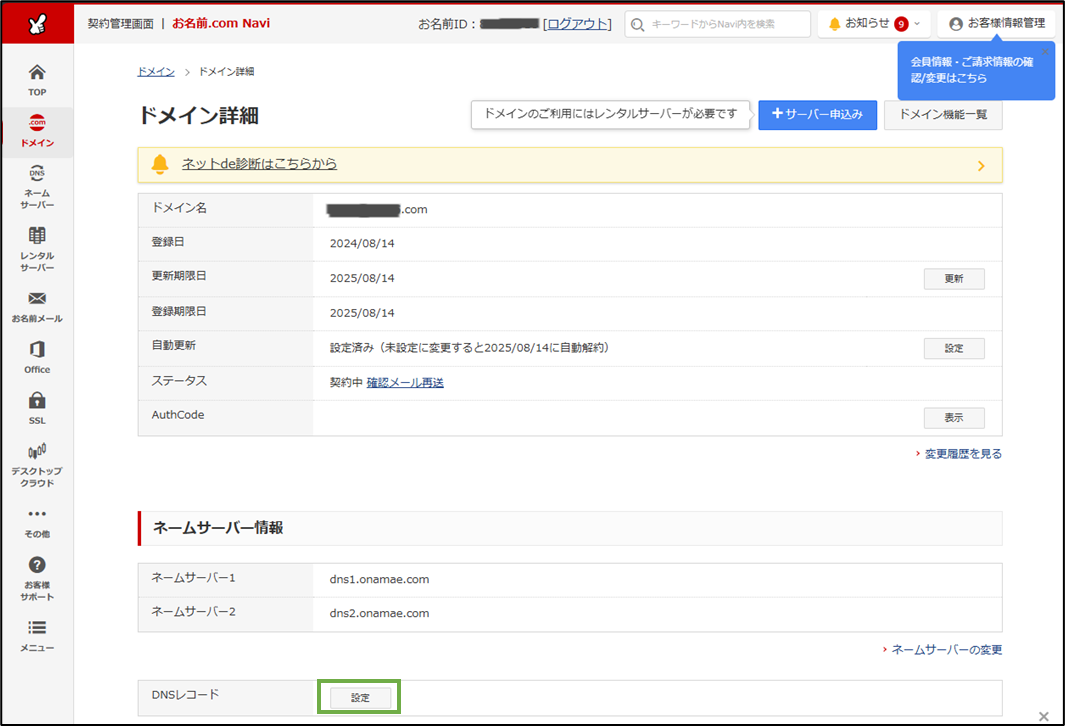Click 設定 button in 自動更新 row

(x=954, y=348)
